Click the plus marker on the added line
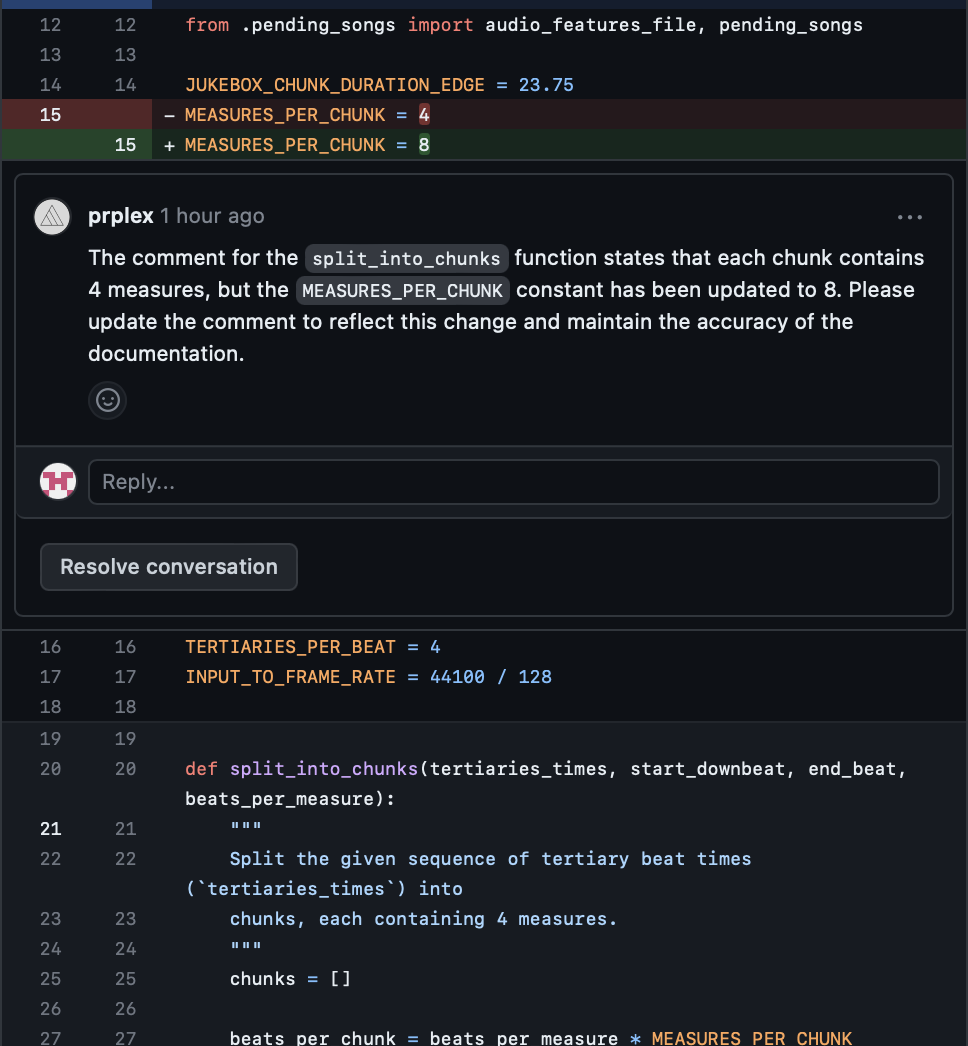Image resolution: width=968 pixels, height=1046 pixels. 169,145
